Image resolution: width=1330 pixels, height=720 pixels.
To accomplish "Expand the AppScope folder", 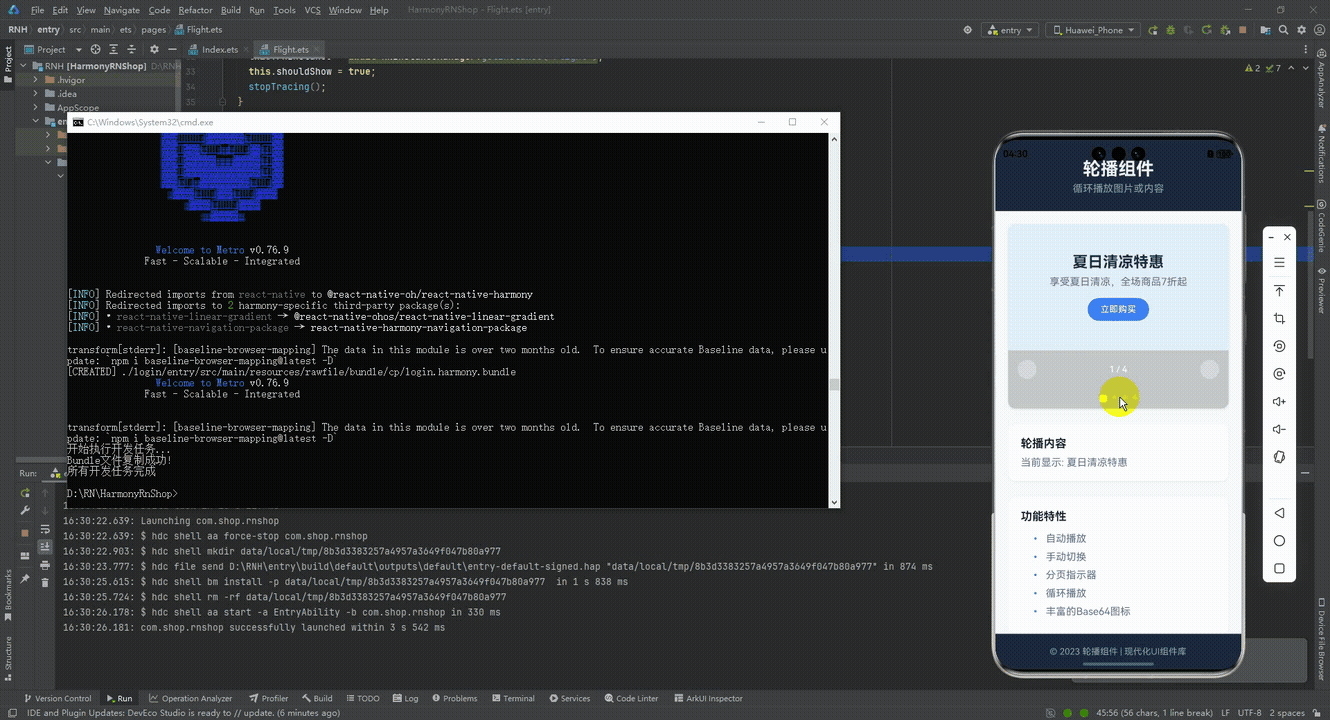I will [x=36, y=107].
